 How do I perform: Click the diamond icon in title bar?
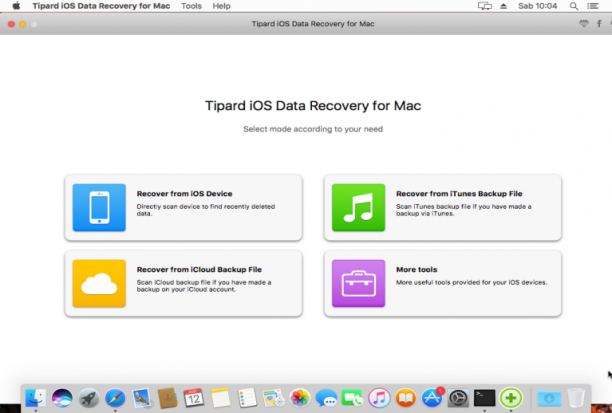584,24
